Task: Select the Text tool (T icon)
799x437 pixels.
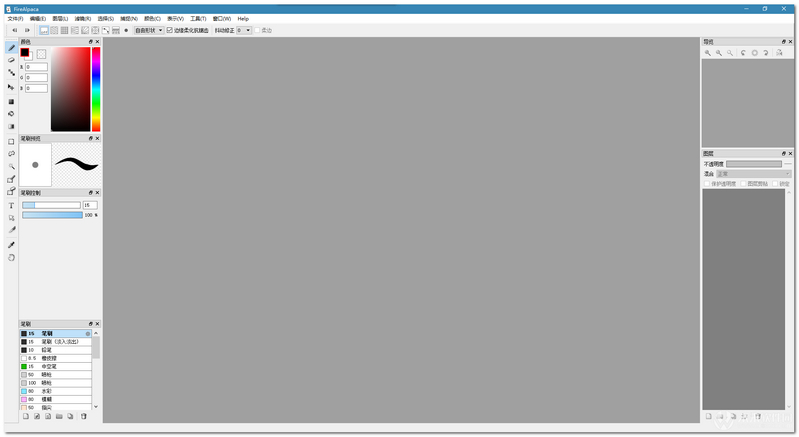Action: click(11, 205)
